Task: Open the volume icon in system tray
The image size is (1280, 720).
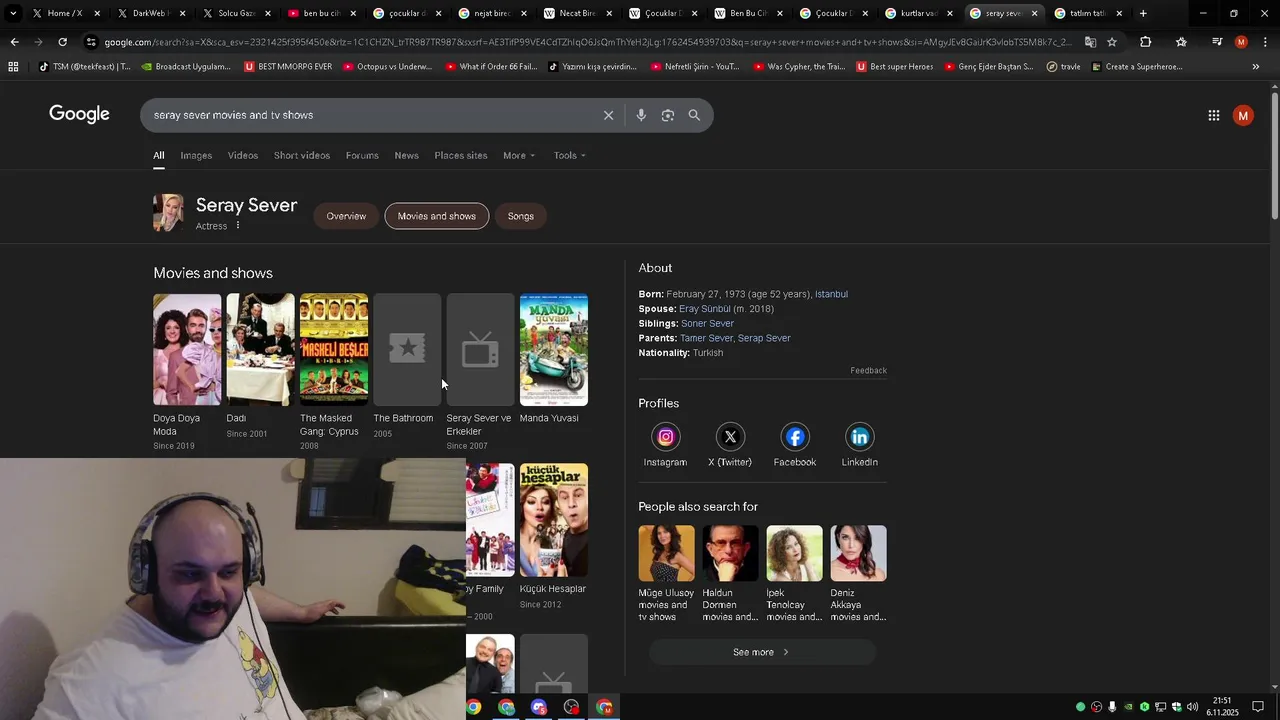Action: [x=1192, y=707]
